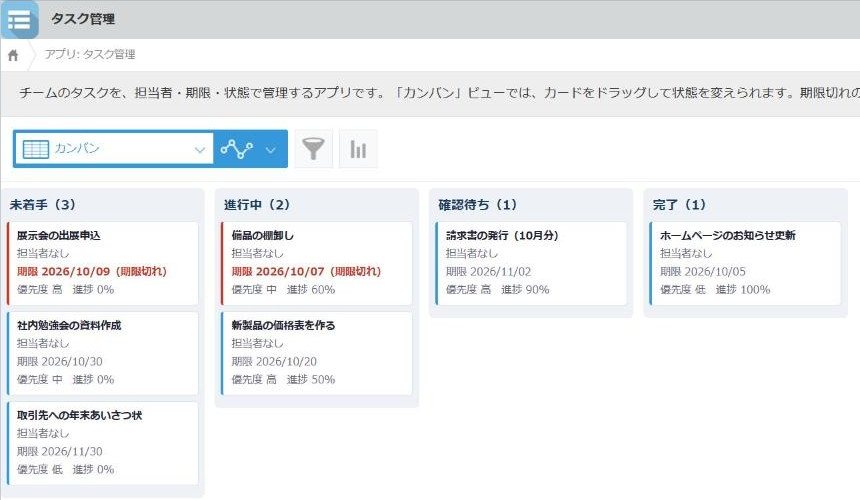
Task: Click the 完了 (1) column header
Action: [679, 205]
